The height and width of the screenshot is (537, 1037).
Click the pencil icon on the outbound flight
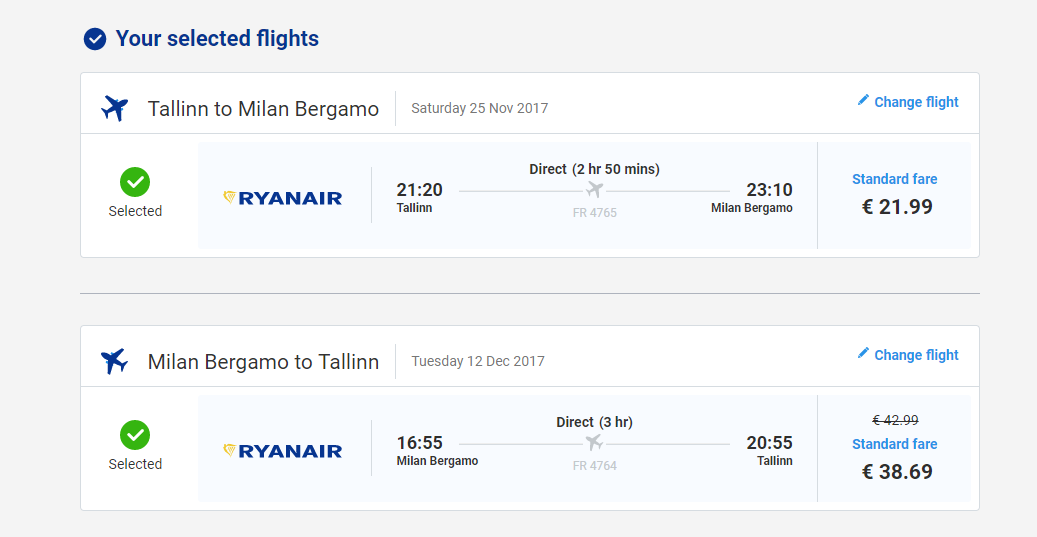tap(863, 100)
